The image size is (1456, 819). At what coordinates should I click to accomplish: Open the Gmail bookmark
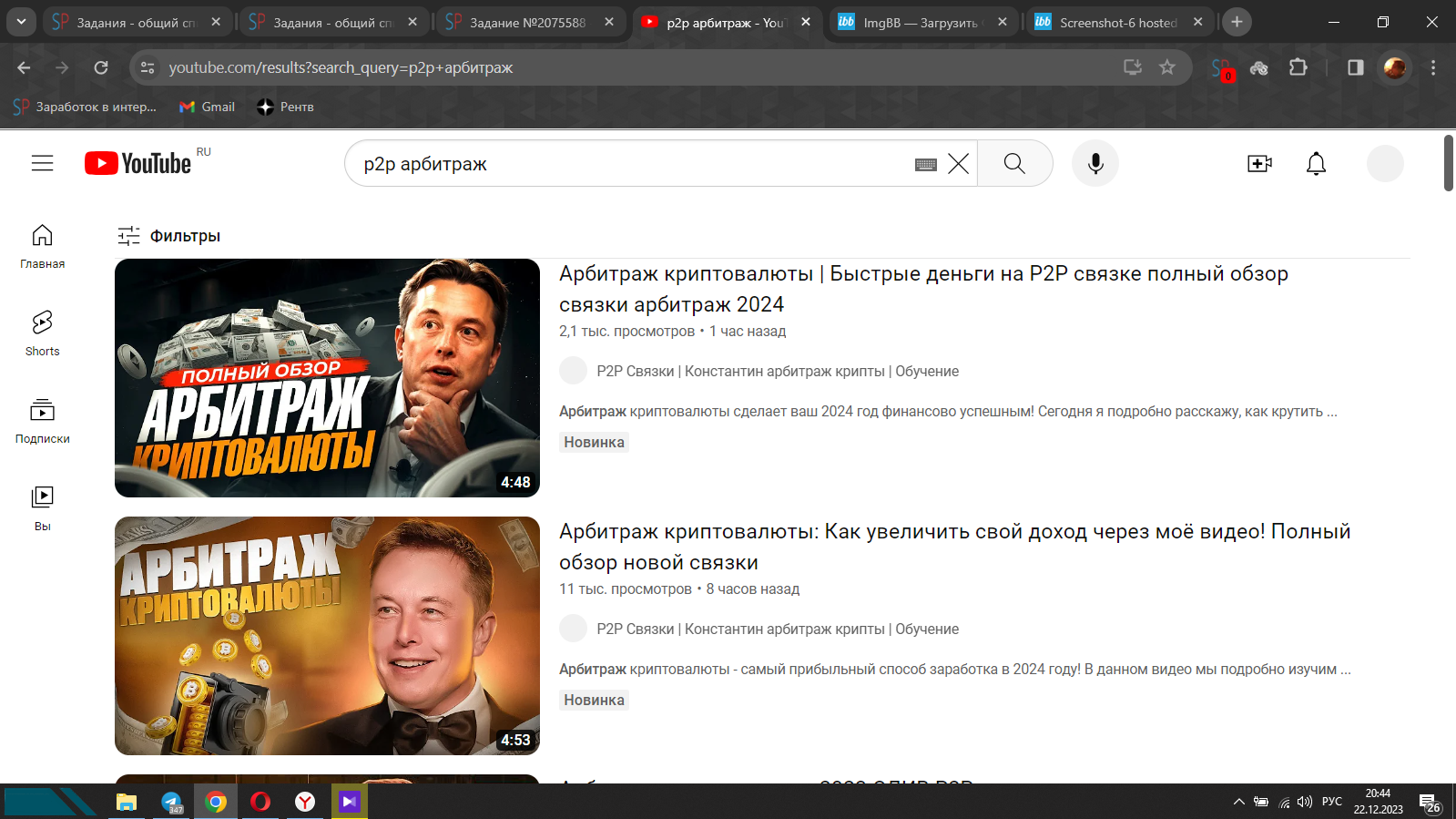point(208,107)
